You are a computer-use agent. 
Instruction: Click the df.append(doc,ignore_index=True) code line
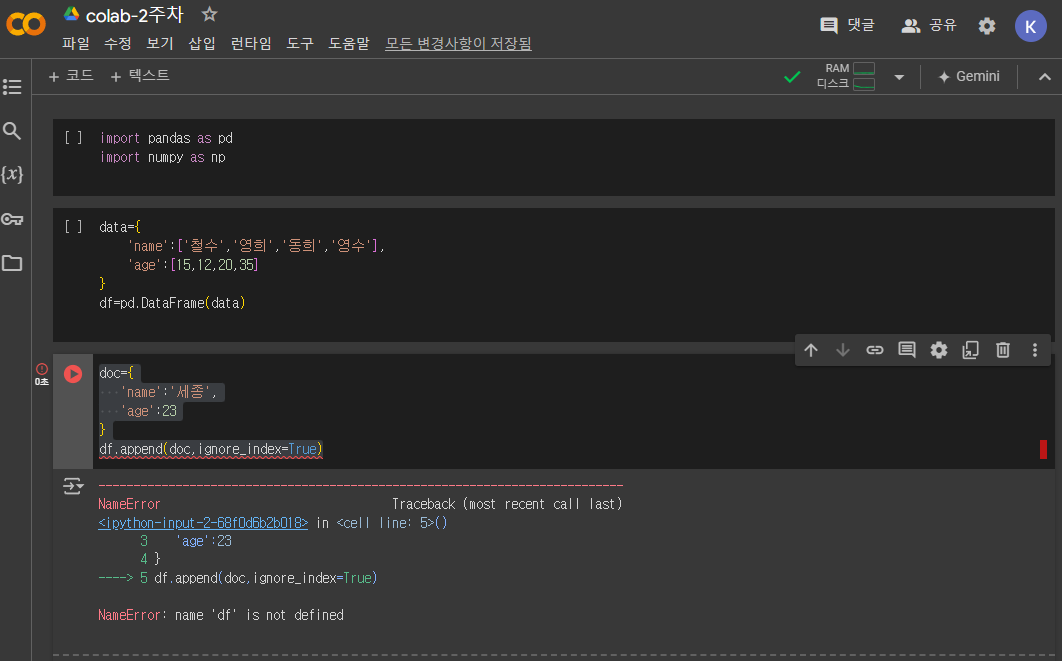(211, 449)
